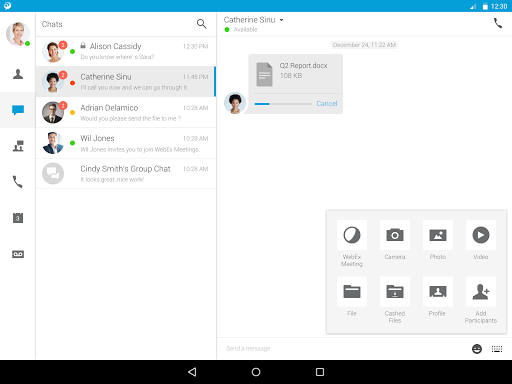Tap the group chat avatar icon

point(53,174)
